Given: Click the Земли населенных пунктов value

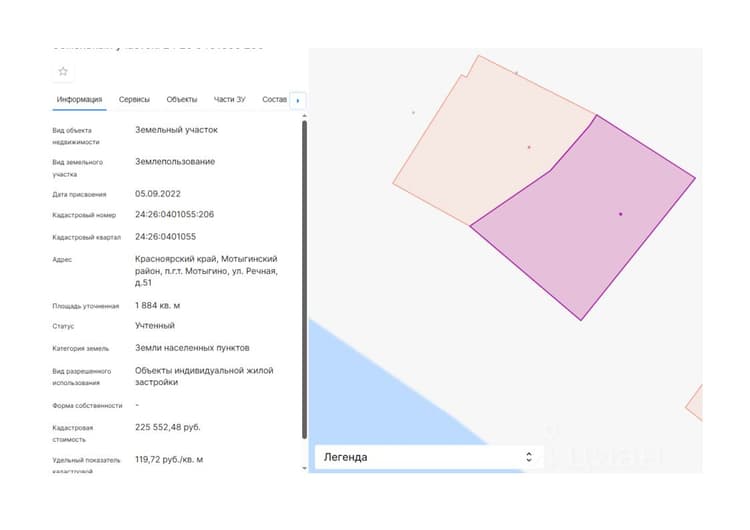Looking at the screenshot, I should click(192, 348).
